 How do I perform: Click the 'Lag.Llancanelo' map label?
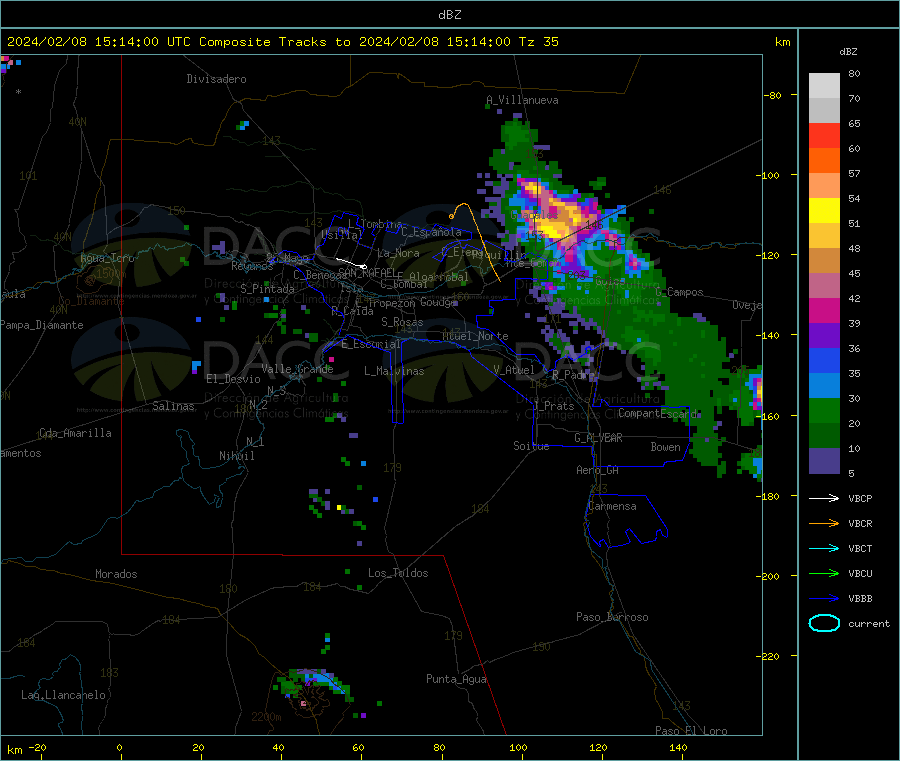point(63,695)
